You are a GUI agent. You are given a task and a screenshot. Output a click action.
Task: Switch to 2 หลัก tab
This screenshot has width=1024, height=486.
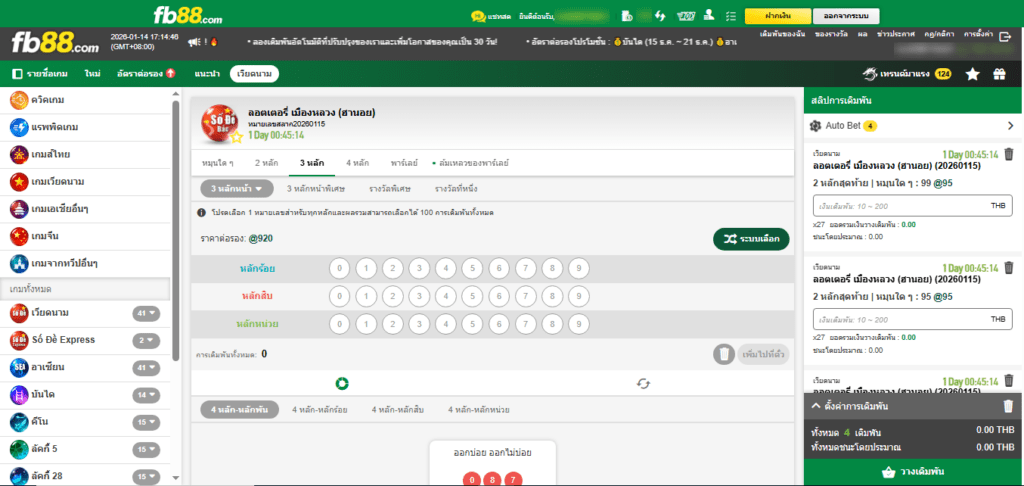pyautogui.click(x=266, y=163)
